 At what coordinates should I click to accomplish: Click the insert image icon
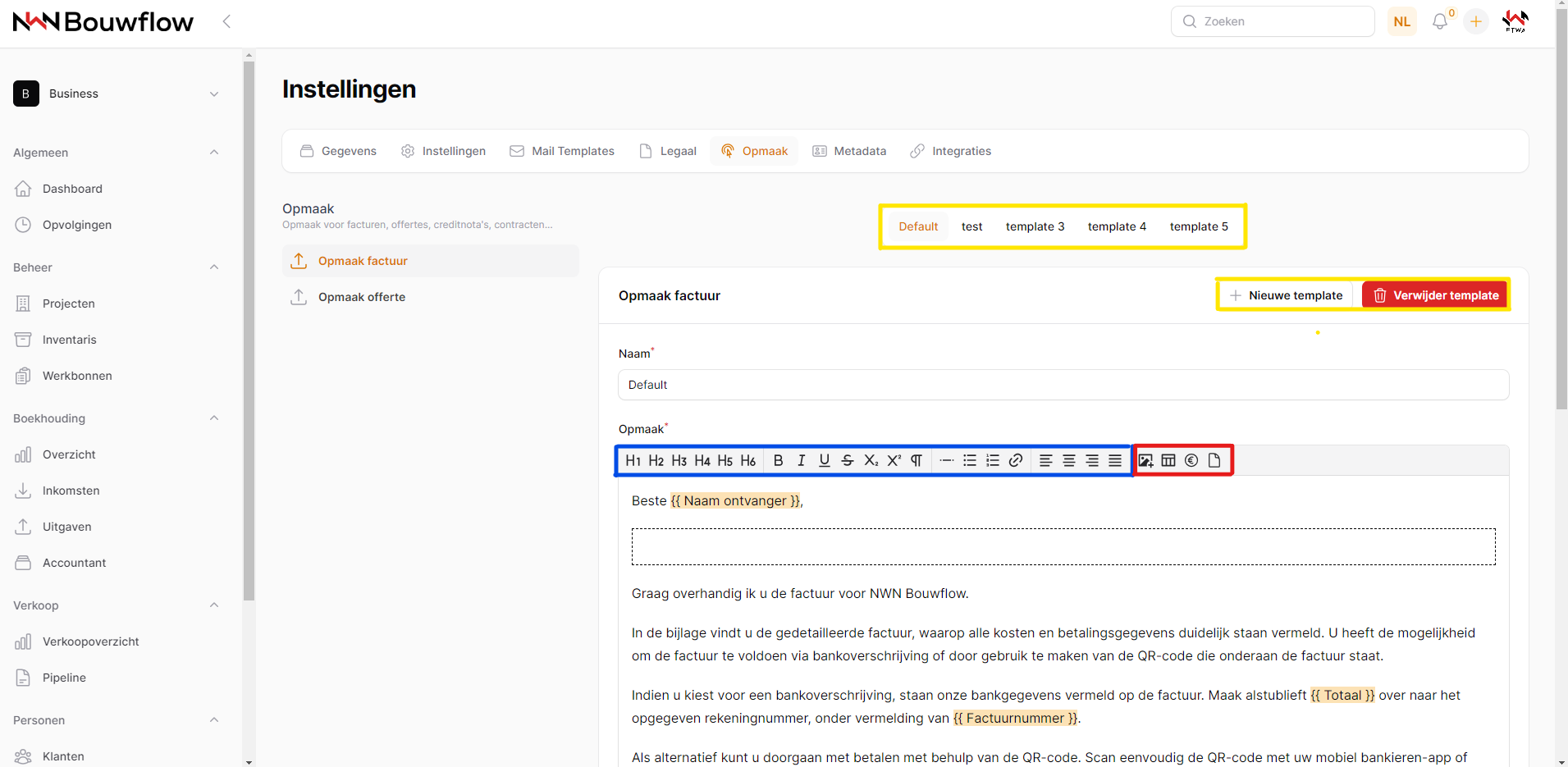click(1145, 460)
